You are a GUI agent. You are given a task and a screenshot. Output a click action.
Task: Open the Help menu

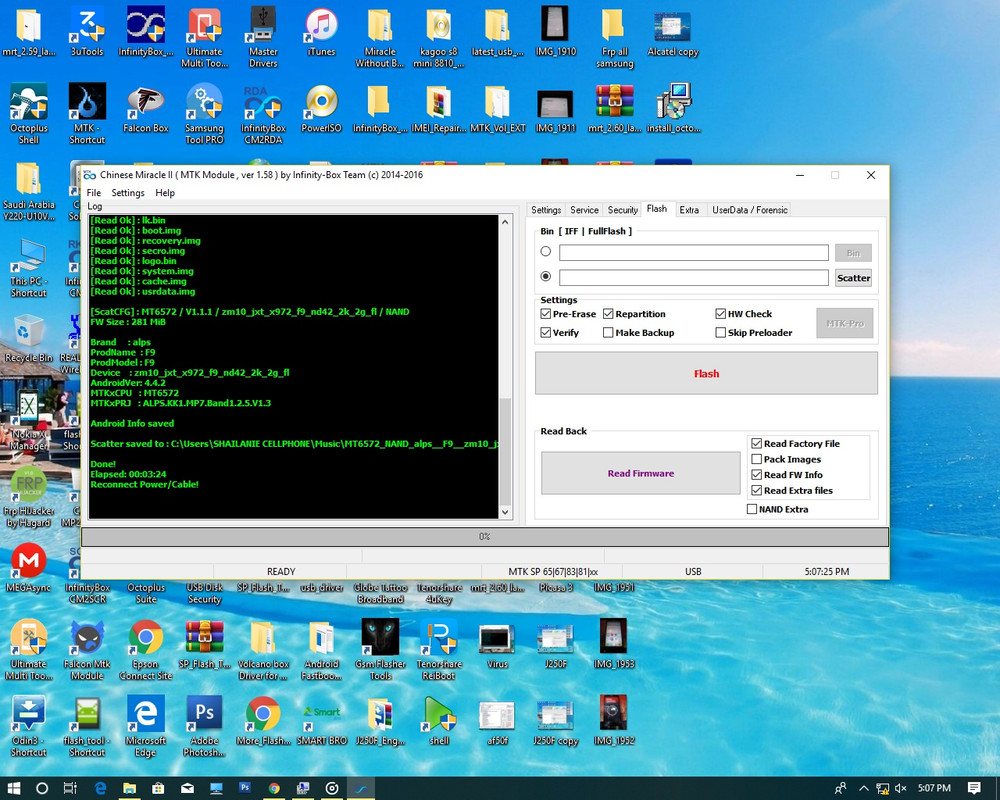pyautogui.click(x=165, y=193)
